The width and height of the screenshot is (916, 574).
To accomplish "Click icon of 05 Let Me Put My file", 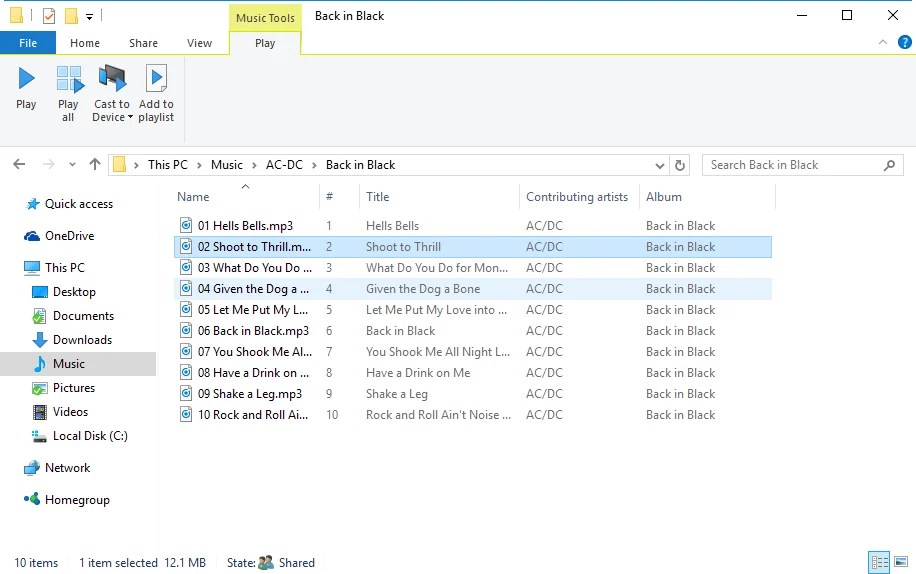I will [186, 309].
